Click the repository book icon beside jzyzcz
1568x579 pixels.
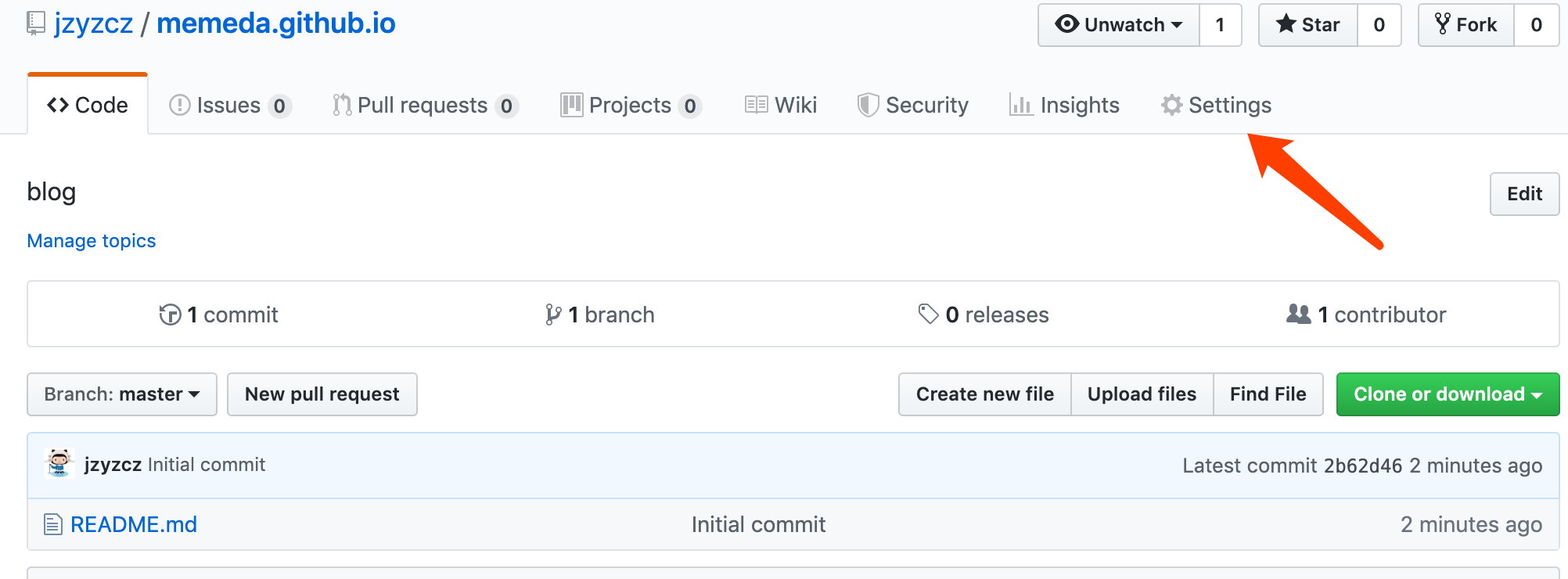coord(36,23)
